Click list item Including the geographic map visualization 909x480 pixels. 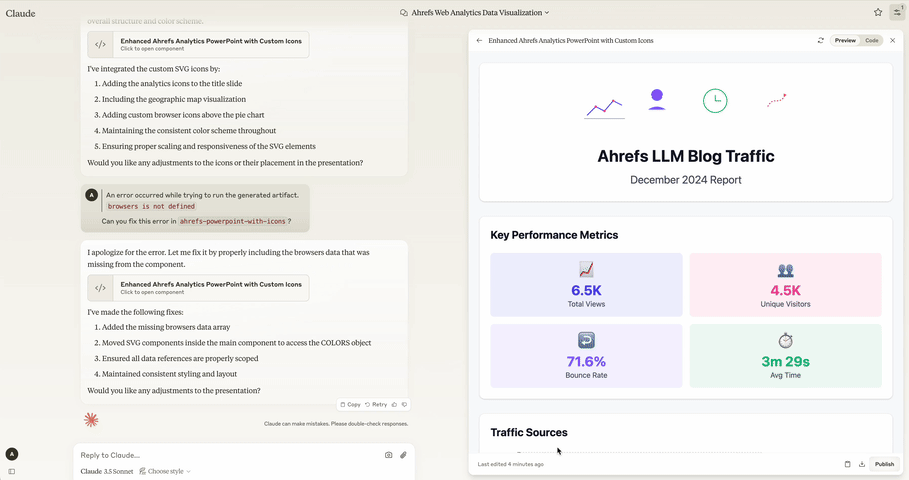pos(174,99)
